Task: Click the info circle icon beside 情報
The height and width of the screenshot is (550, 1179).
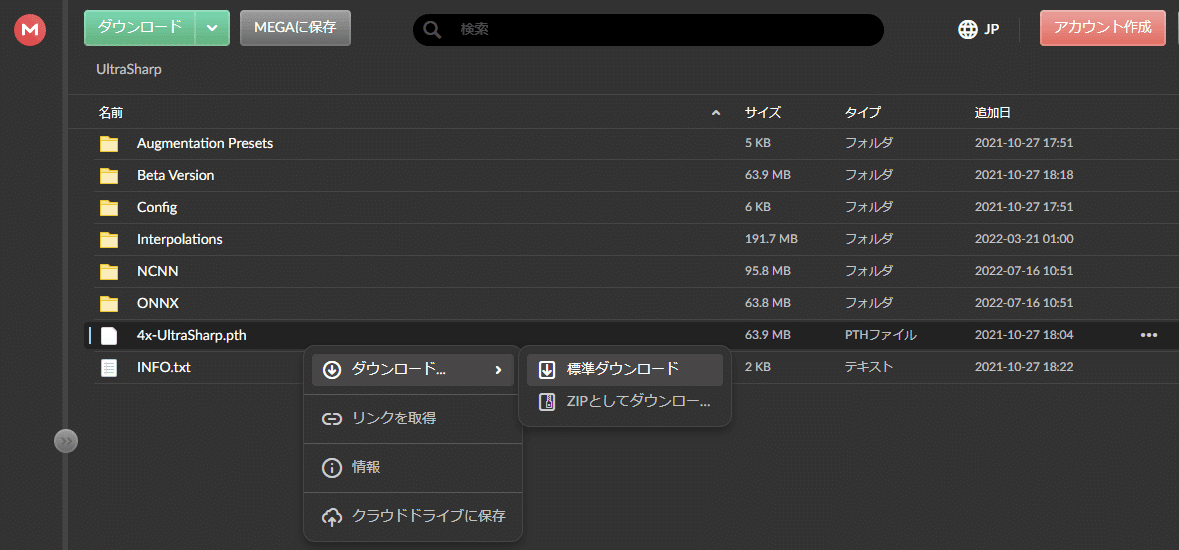Action: 331,468
